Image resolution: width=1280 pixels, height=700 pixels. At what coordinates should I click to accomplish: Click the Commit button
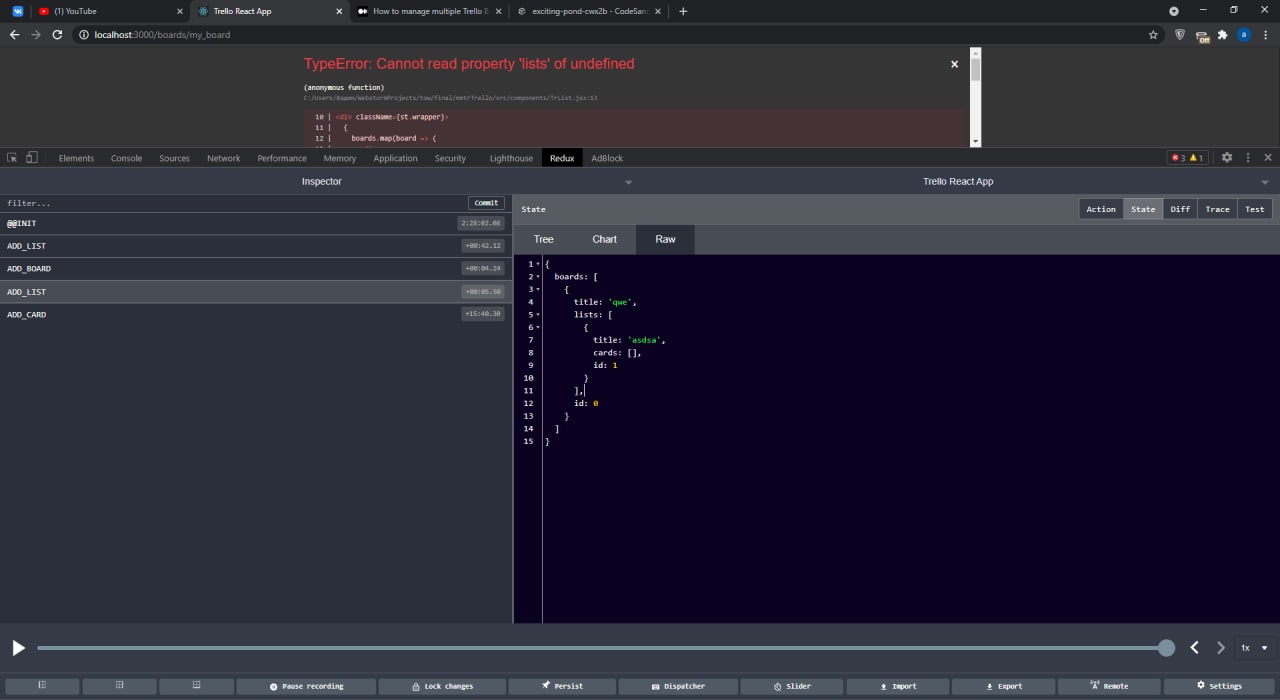pyautogui.click(x=486, y=203)
